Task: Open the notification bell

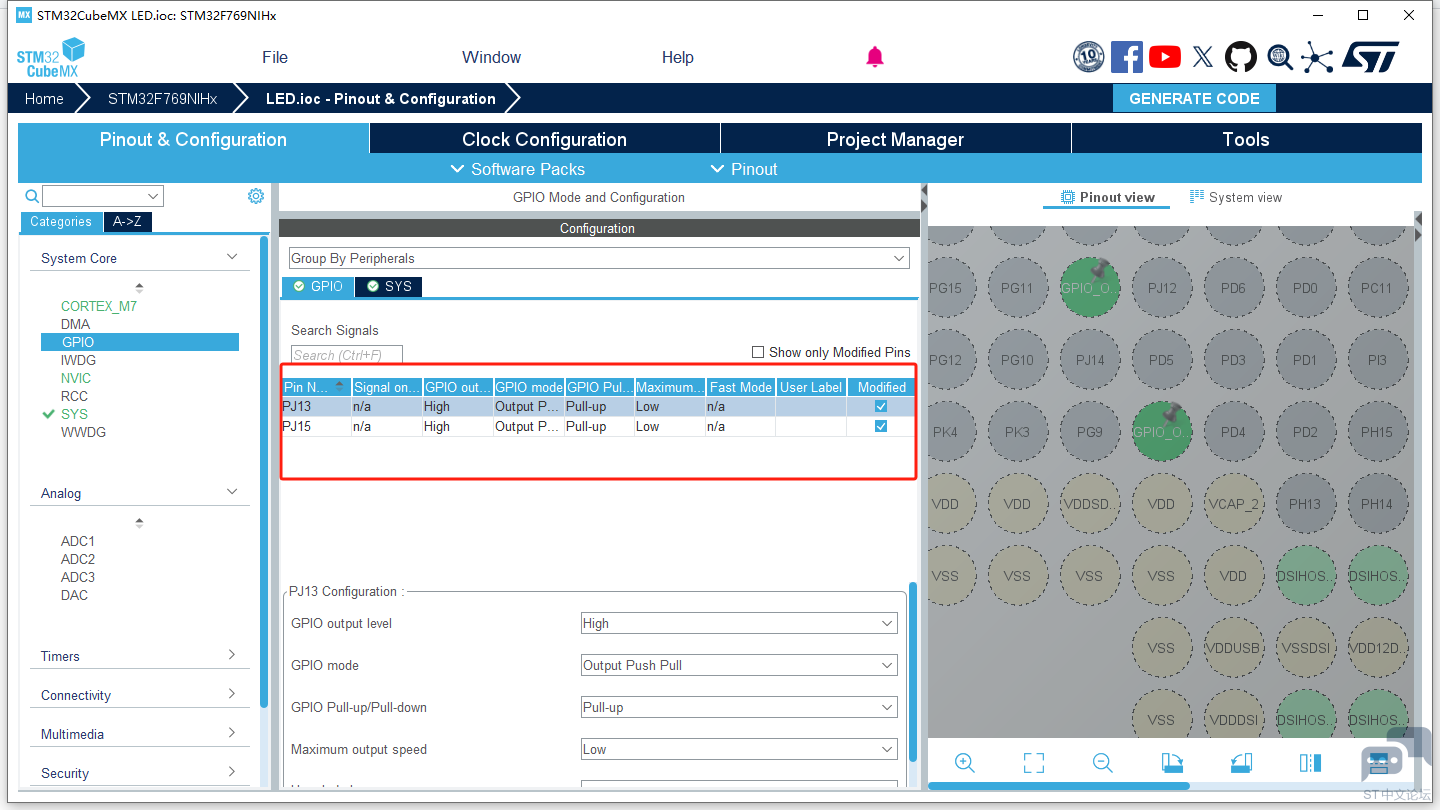Action: pos(875,57)
